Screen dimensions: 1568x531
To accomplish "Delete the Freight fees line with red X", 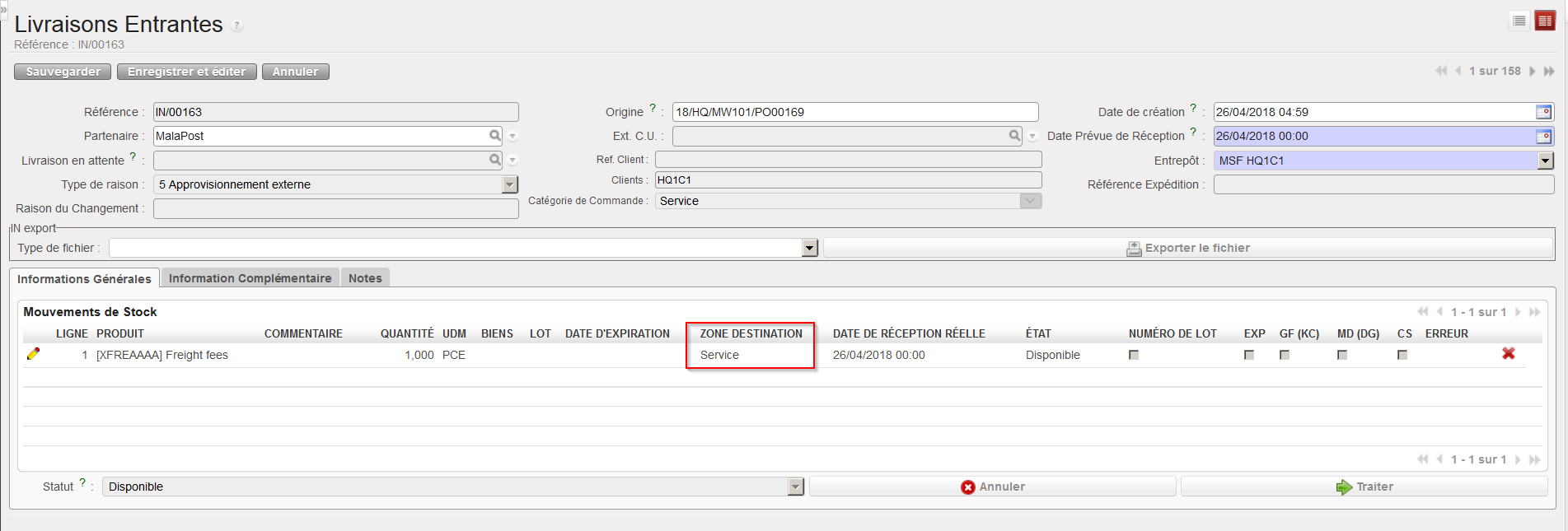I will coord(1508,353).
